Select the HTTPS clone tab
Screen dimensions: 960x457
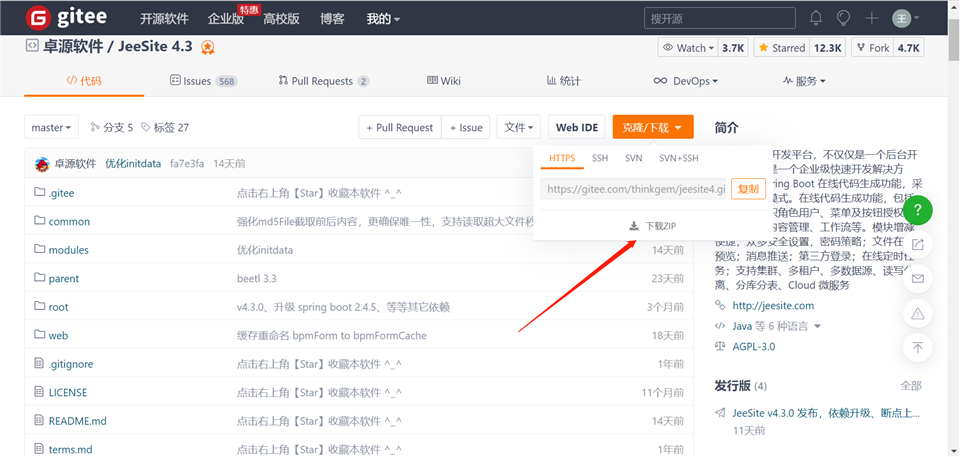pos(562,158)
